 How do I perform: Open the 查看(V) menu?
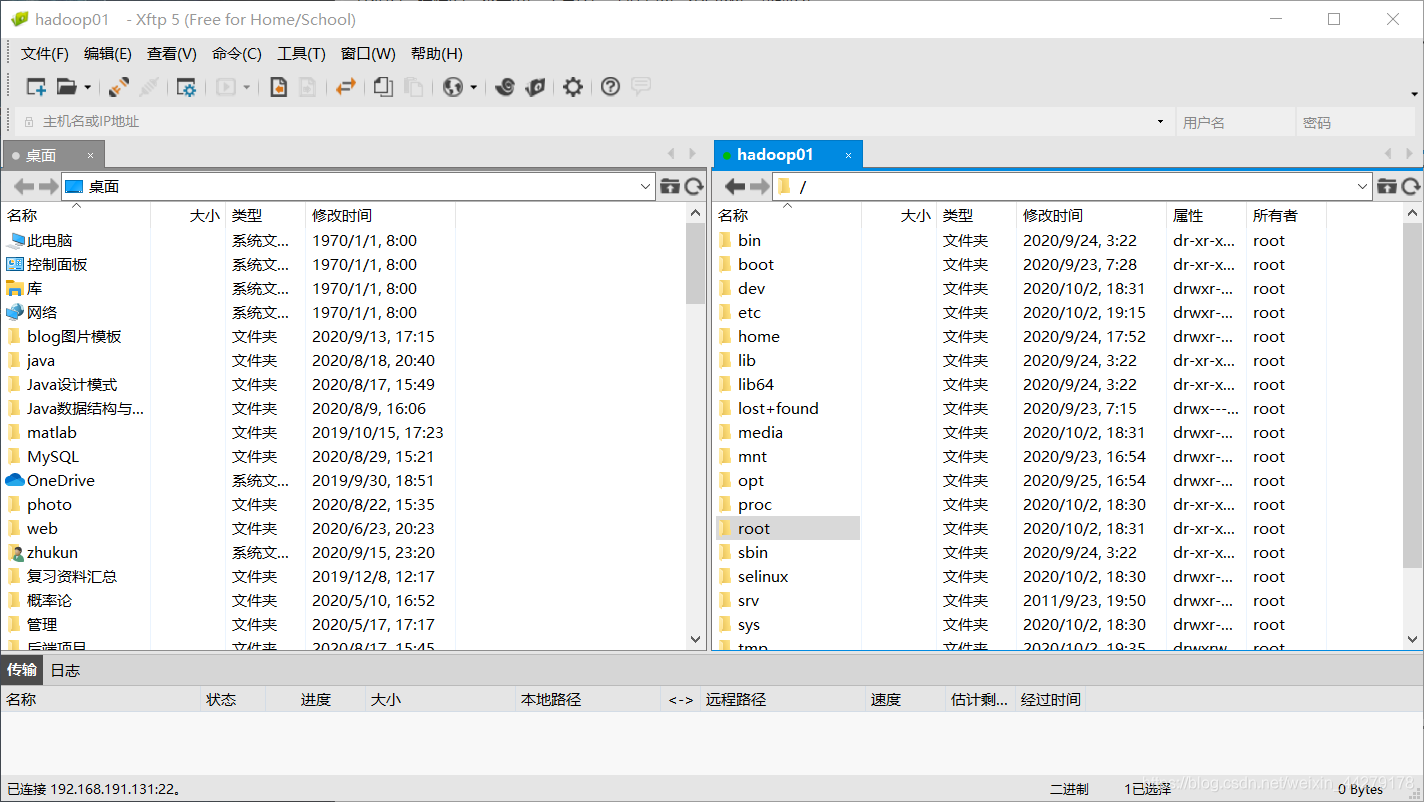coord(172,54)
